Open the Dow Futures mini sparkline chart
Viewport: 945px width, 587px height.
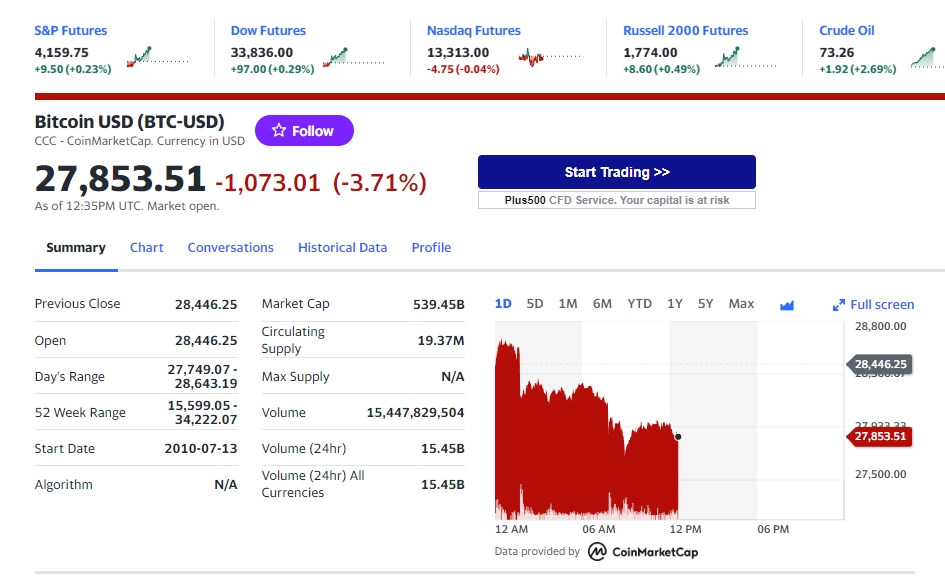[354, 57]
